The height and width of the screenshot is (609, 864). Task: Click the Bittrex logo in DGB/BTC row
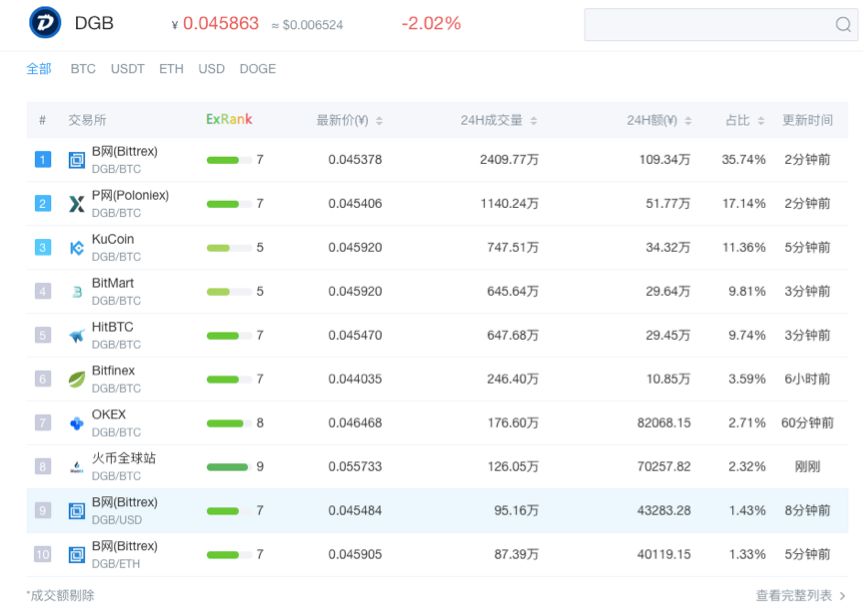[77, 160]
